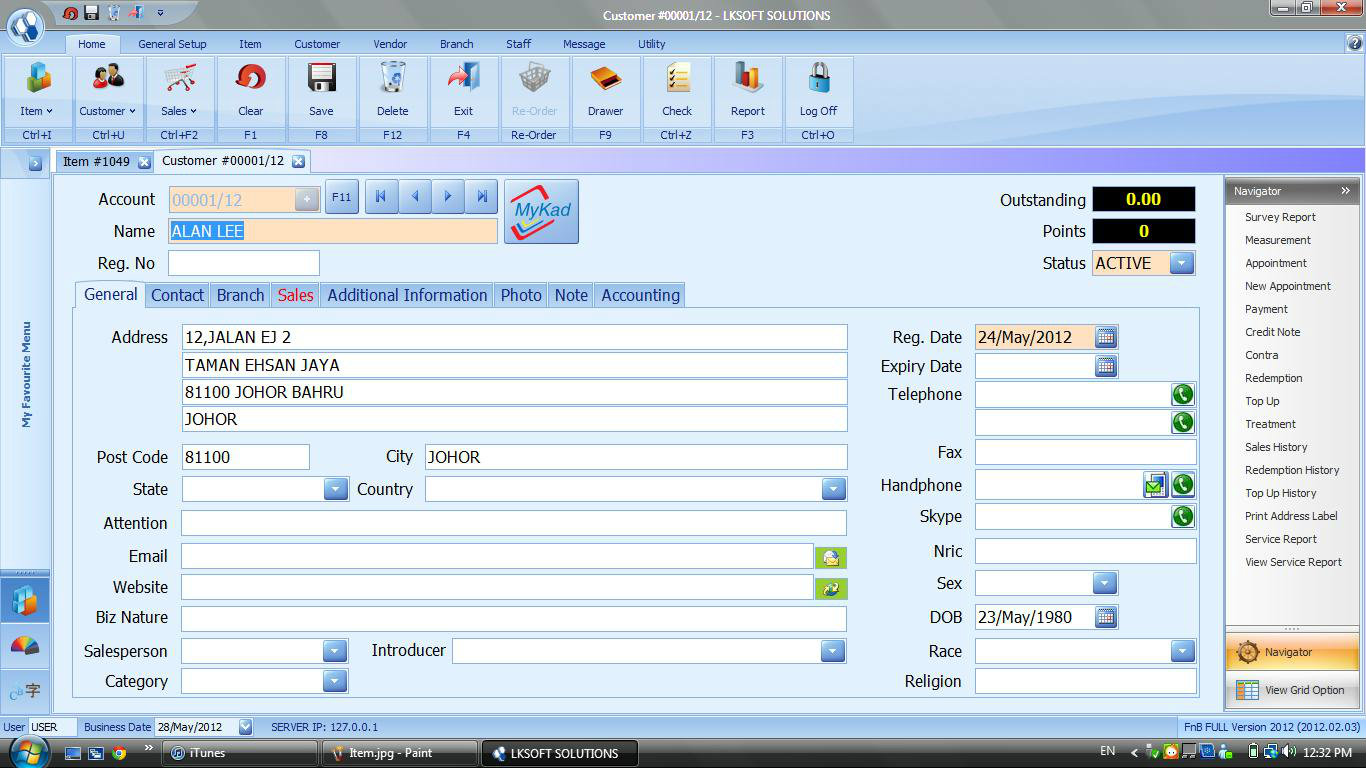Open Item.jpg - Paint from taskbar
1366x768 pixels.
[x=400, y=753]
